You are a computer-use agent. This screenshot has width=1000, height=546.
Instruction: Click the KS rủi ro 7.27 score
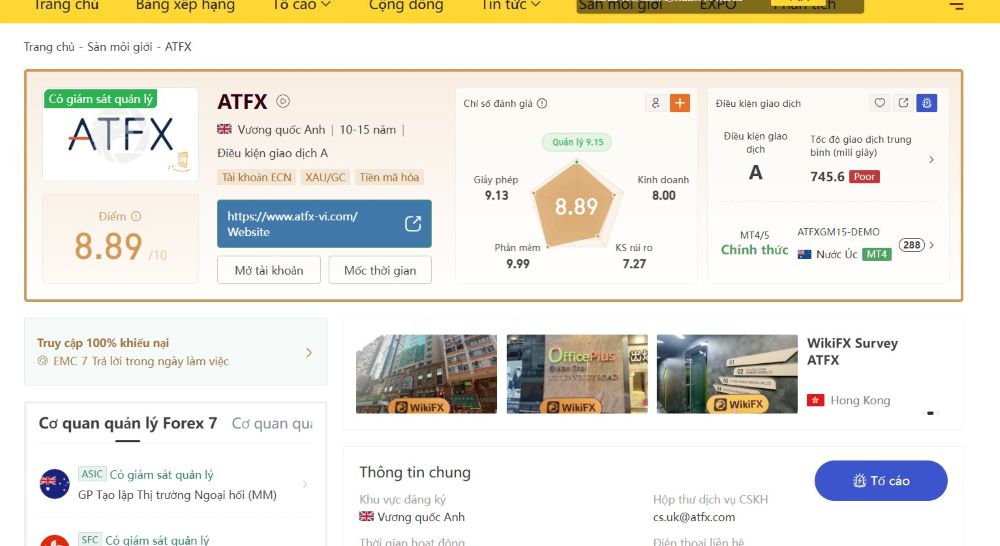pos(634,256)
